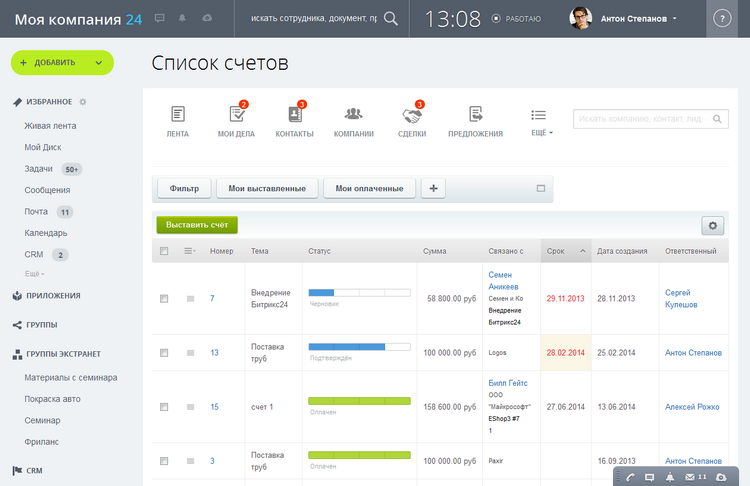
Task: Open the Предложения icon
Action: 475,114
